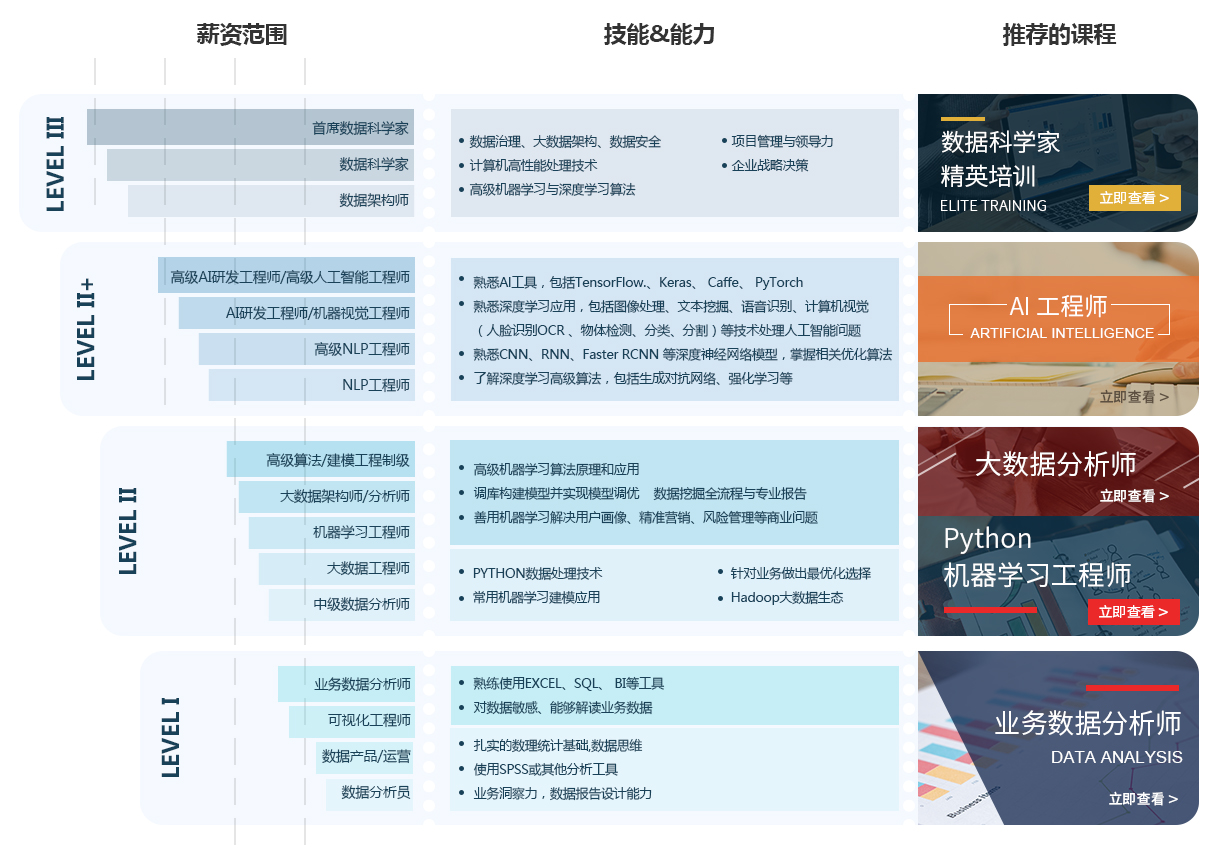Click the LEVEL III label
This screenshot has height=853, width=1218.
(x=55, y=163)
